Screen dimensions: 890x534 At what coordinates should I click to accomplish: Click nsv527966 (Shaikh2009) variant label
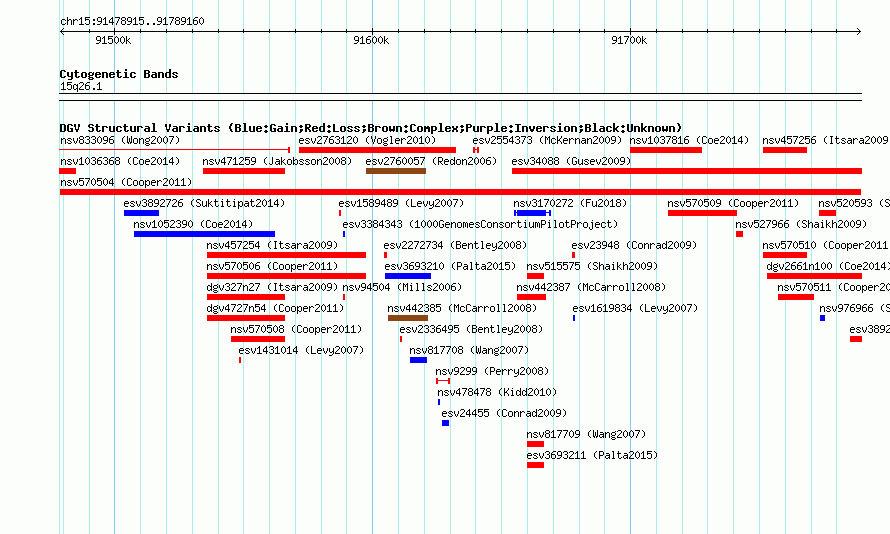801,224
